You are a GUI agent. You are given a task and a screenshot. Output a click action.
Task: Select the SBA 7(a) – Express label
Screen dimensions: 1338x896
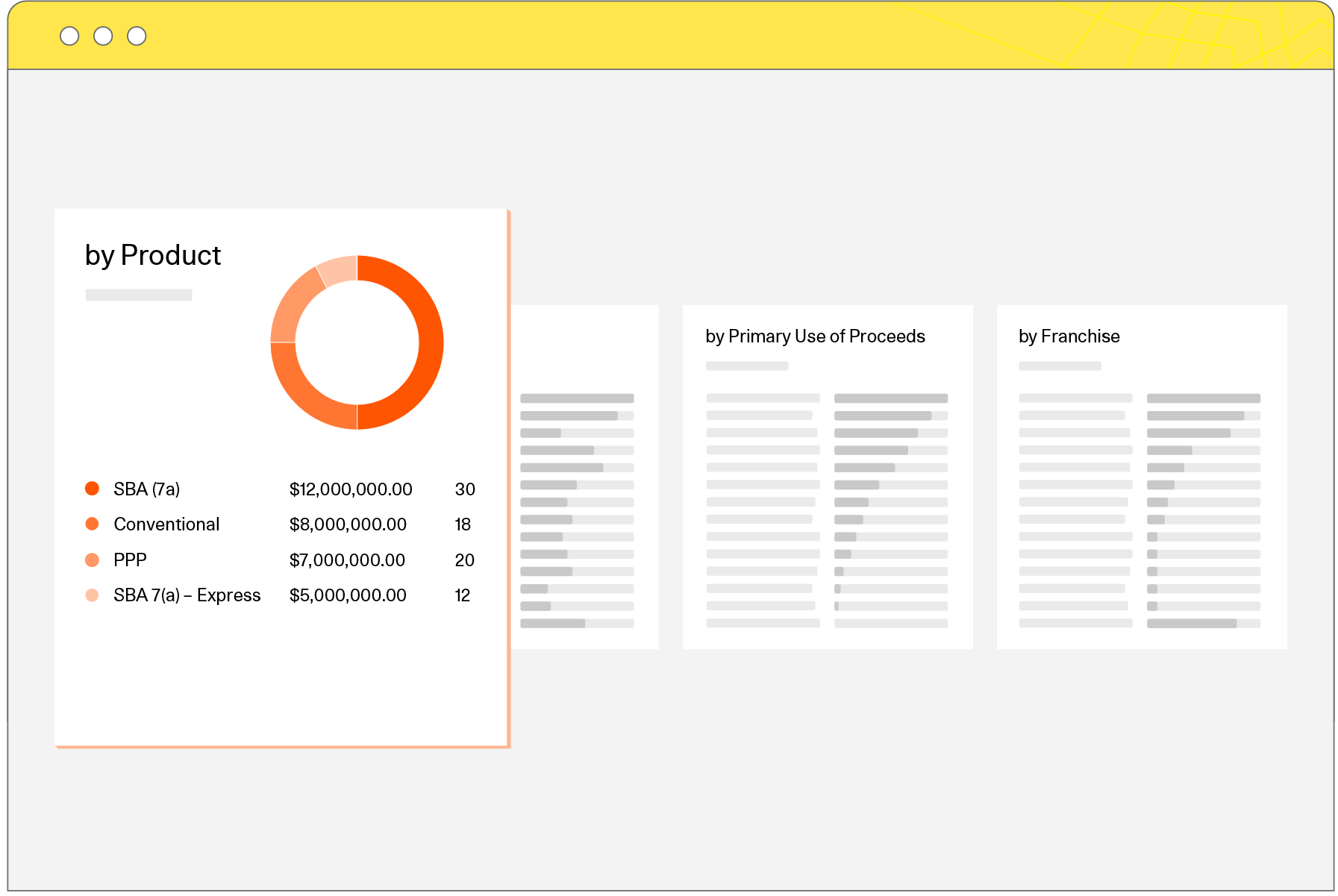(187, 595)
